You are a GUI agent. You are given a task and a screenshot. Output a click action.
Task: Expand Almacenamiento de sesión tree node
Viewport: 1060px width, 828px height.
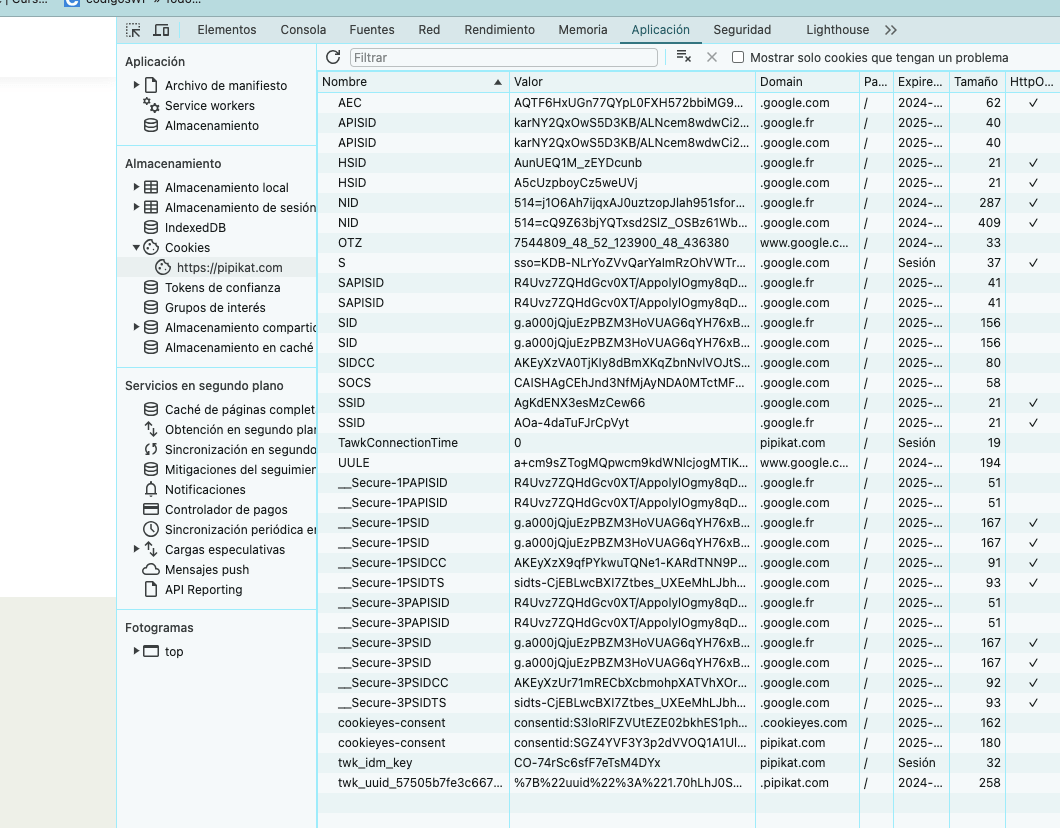coord(136,208)
